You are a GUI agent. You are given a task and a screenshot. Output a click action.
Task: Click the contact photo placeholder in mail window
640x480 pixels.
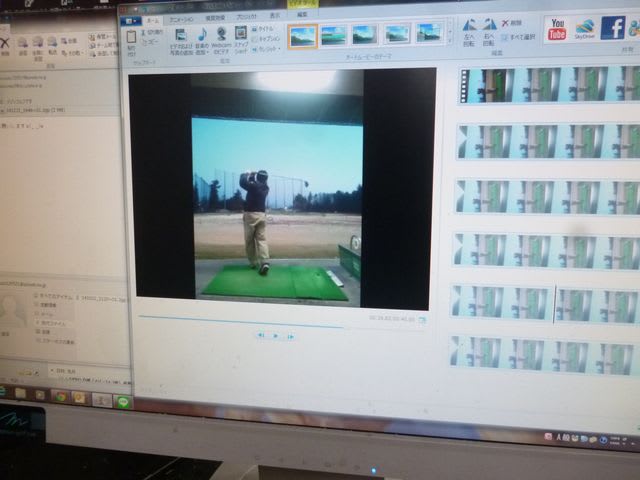pyautogui.click(x=12, y=311)
